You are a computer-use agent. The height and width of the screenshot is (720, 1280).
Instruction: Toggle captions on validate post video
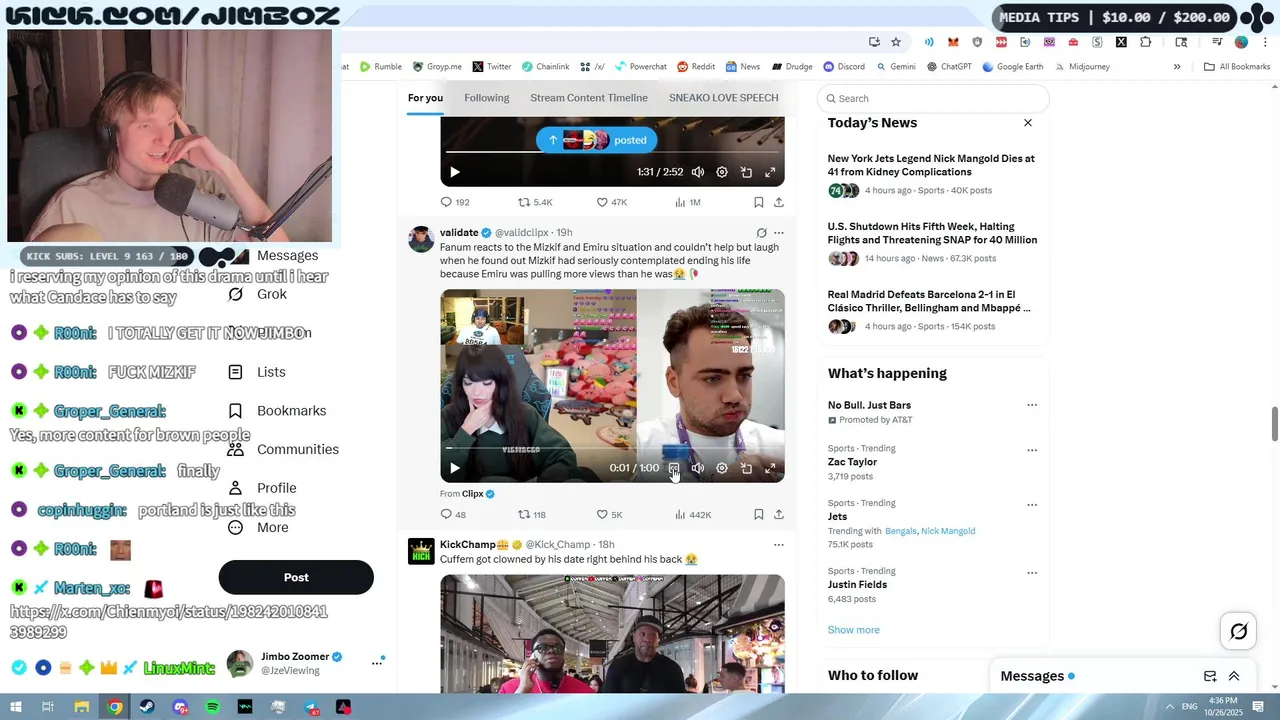(x=674, y=468)
